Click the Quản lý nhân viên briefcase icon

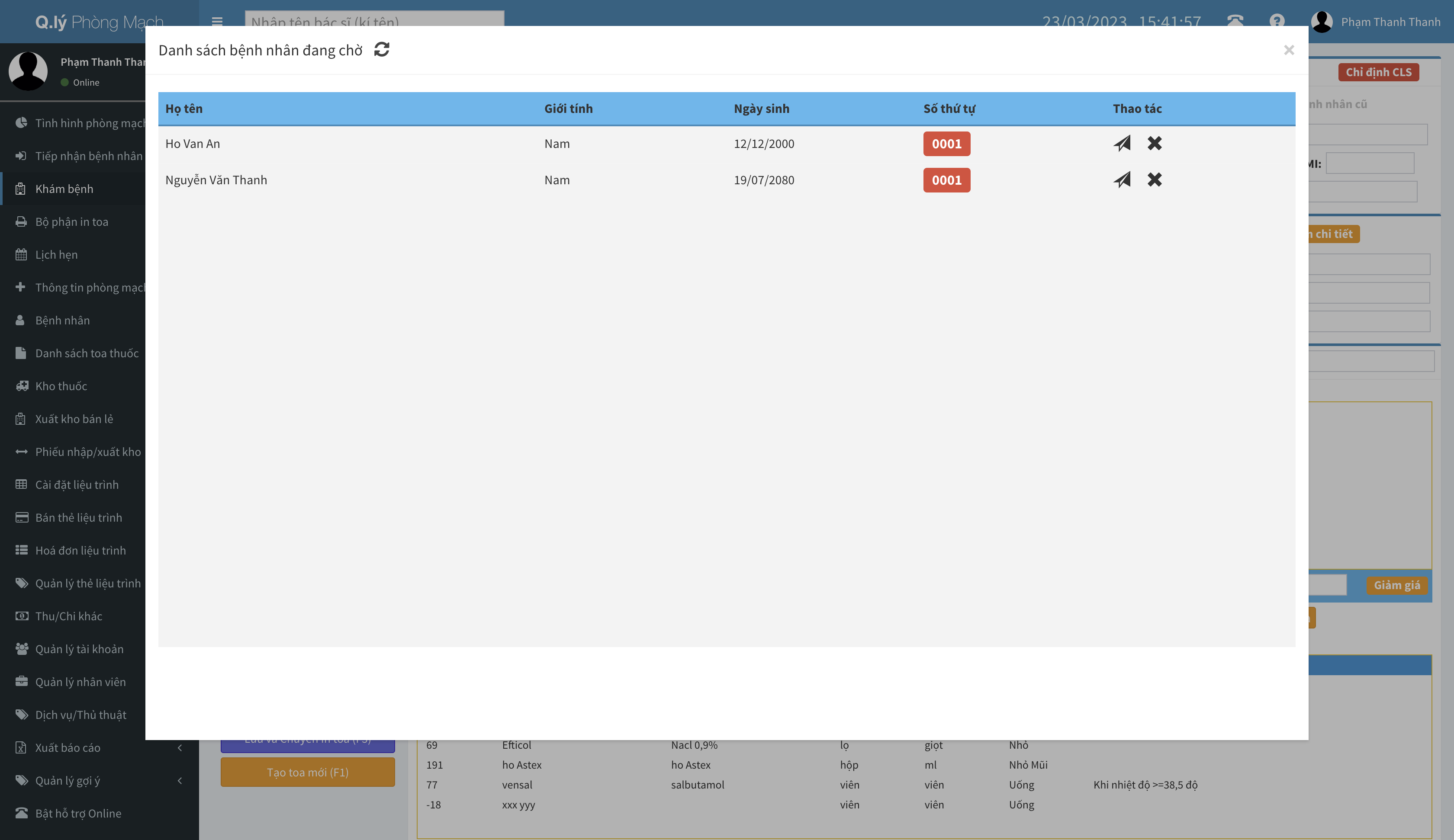[21, 681]
